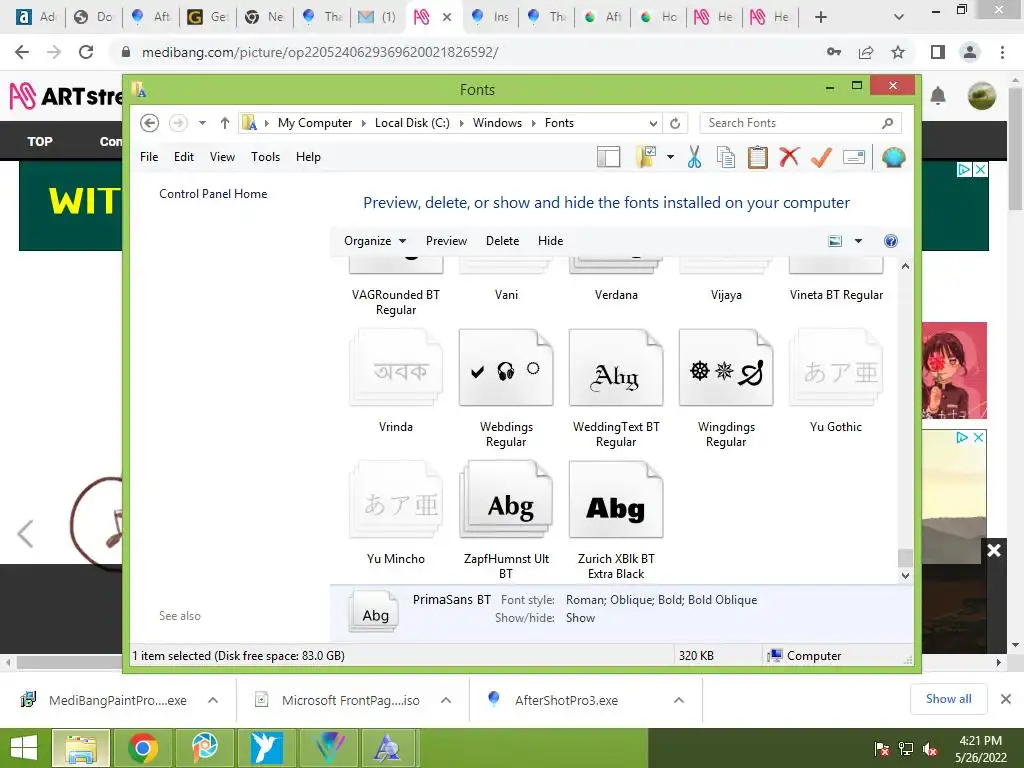This screenshot has height=768, width=1024.
Task: Click Chrome icon in taskbar
Action: click(143, 748)
